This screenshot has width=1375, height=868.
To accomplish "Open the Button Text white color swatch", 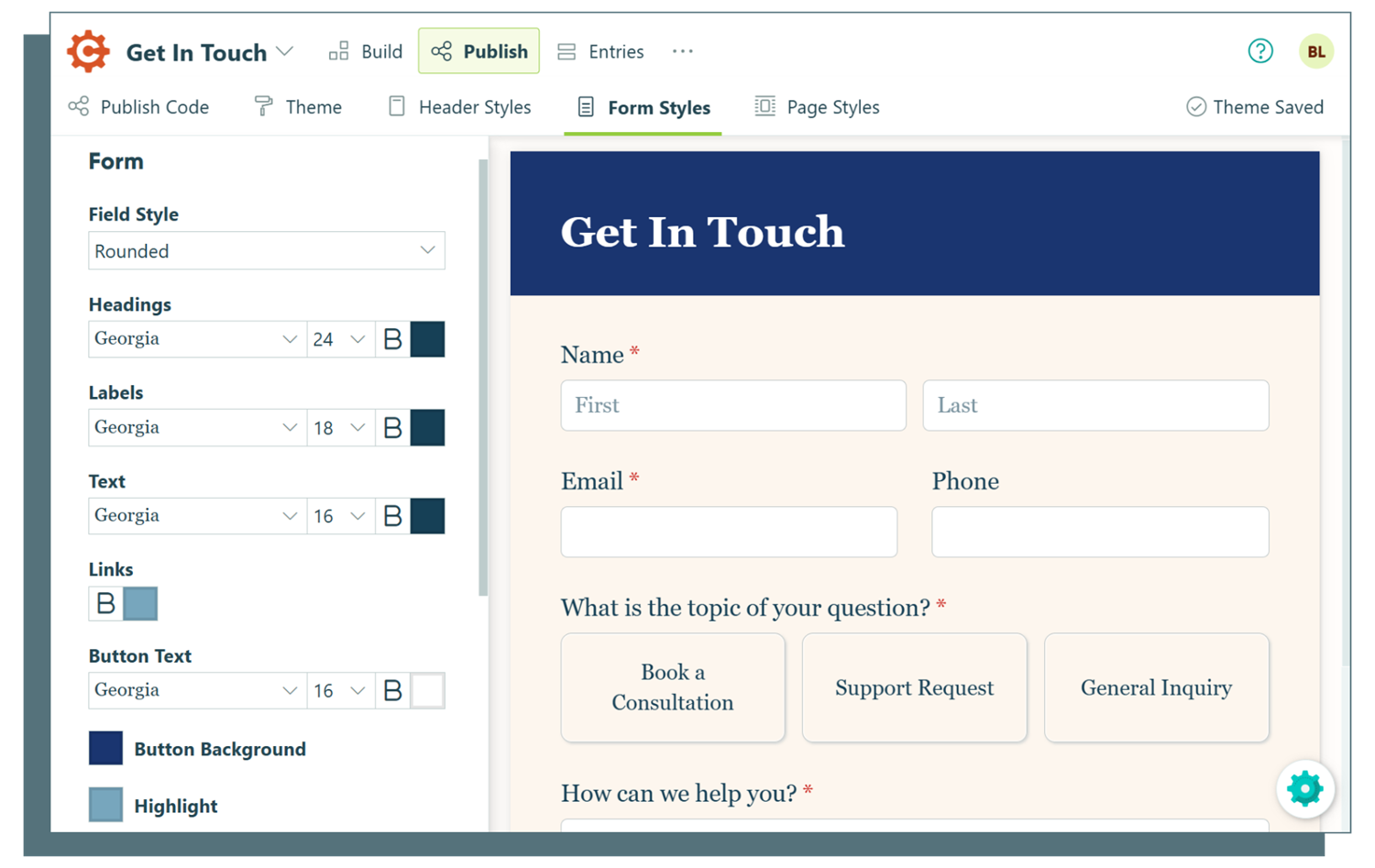I will click(428, 690).
